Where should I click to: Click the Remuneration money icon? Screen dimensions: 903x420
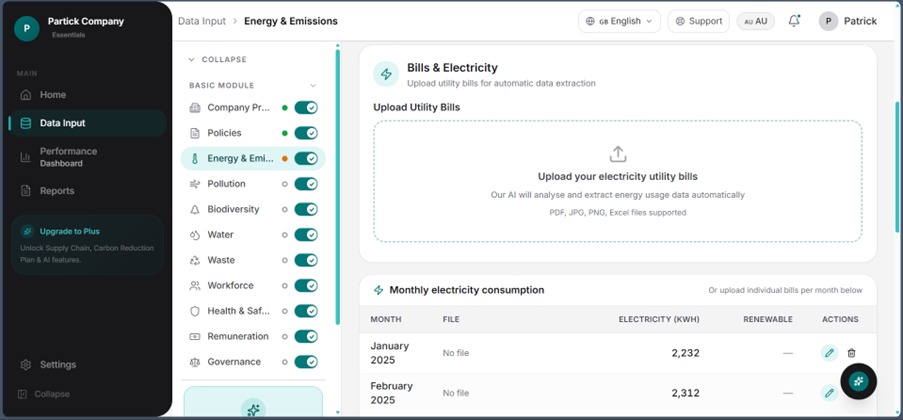coord(195,336)
